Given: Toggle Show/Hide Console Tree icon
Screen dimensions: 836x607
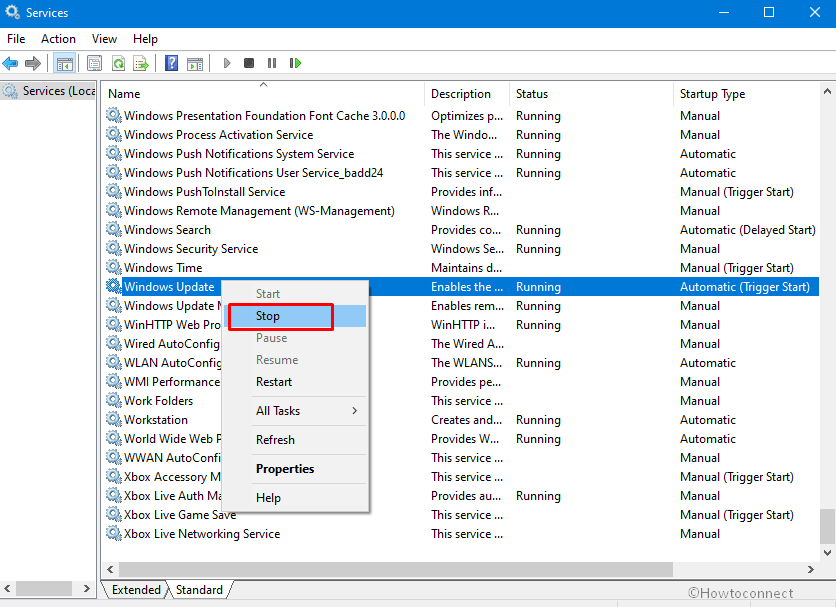Looking at the screenshot, I should (65, 63).
